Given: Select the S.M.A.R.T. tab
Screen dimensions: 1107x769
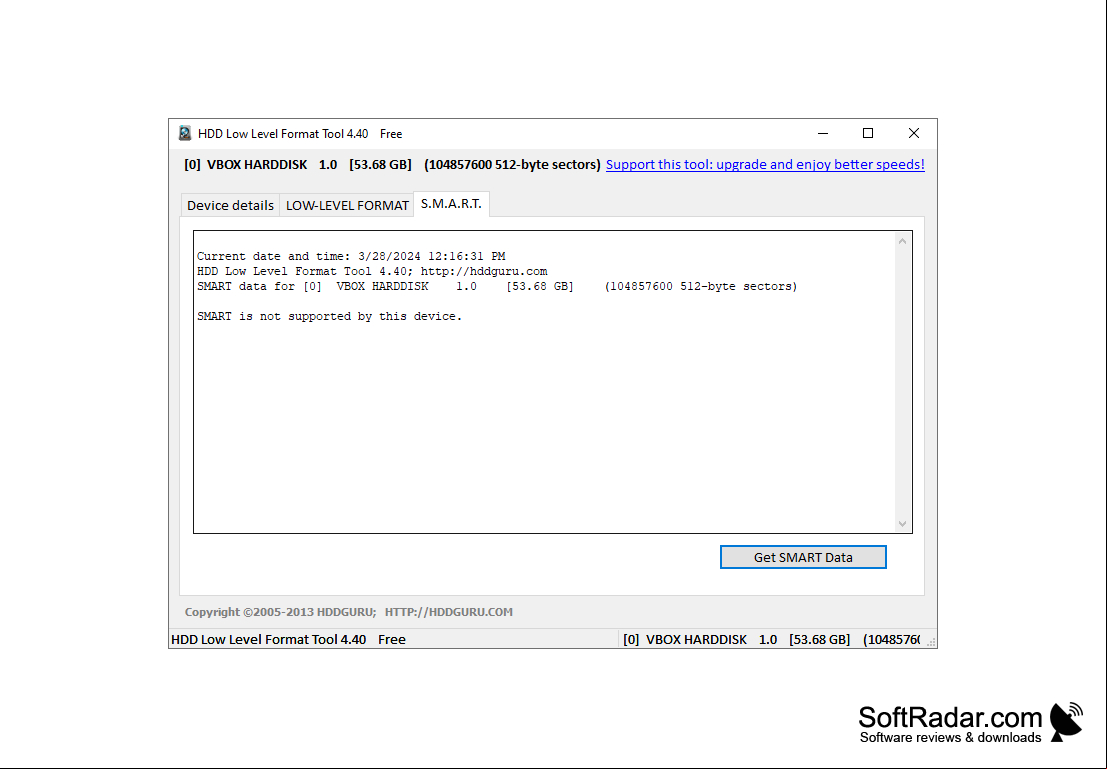Looking at the screenshot, I should [451, 204].
